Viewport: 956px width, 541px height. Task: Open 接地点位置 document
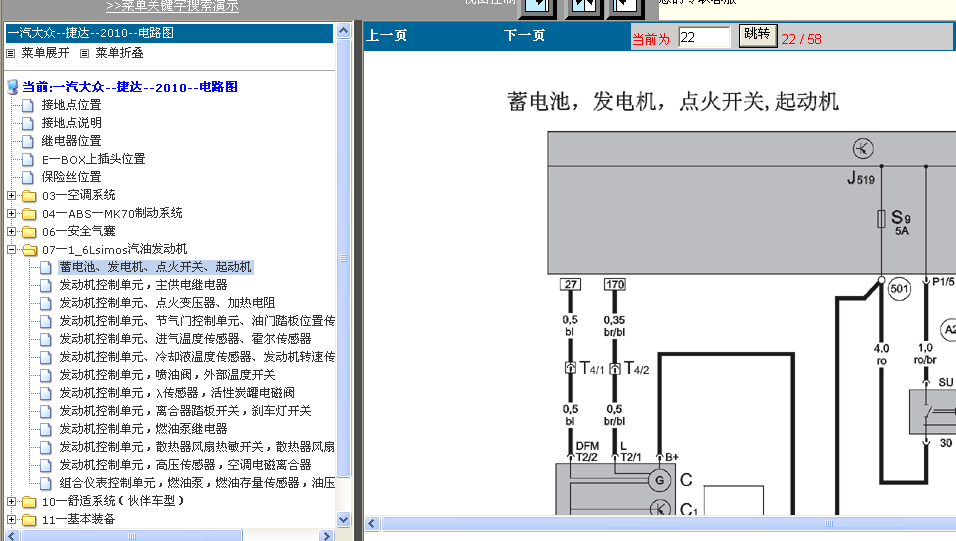[71, 105]
